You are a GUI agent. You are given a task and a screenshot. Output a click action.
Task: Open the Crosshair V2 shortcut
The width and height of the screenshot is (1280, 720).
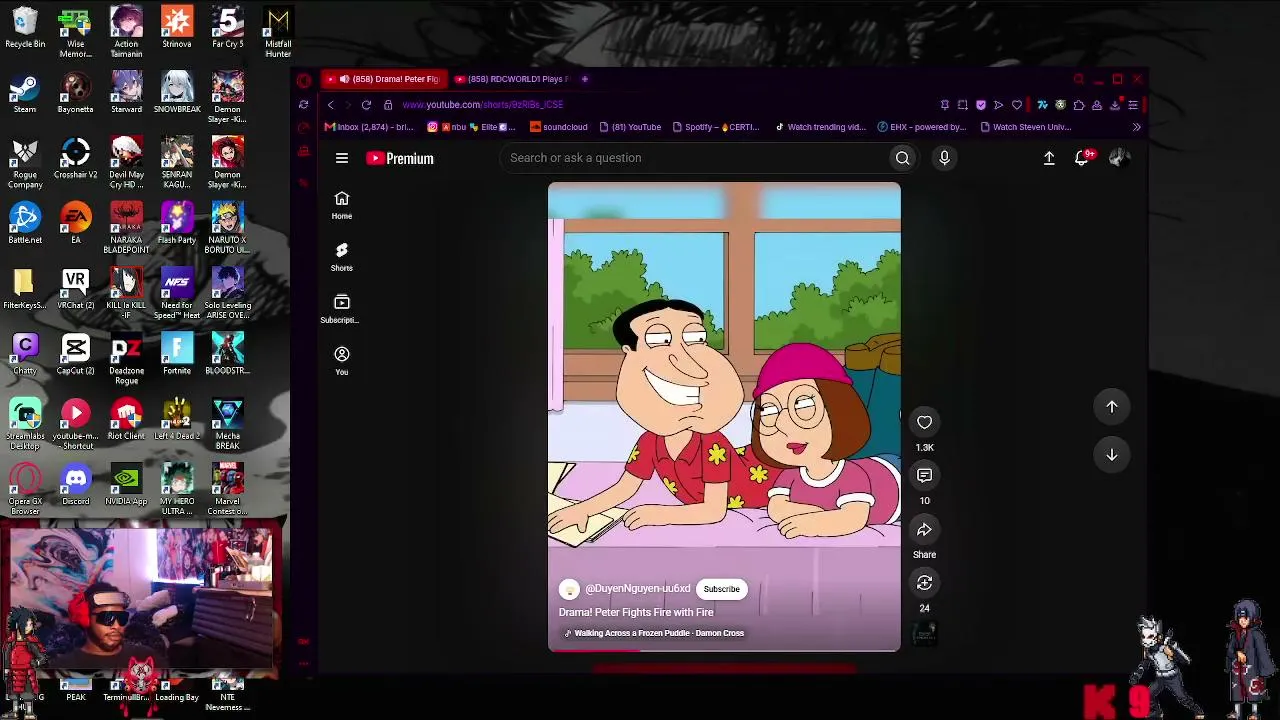(x=76, y=158)
